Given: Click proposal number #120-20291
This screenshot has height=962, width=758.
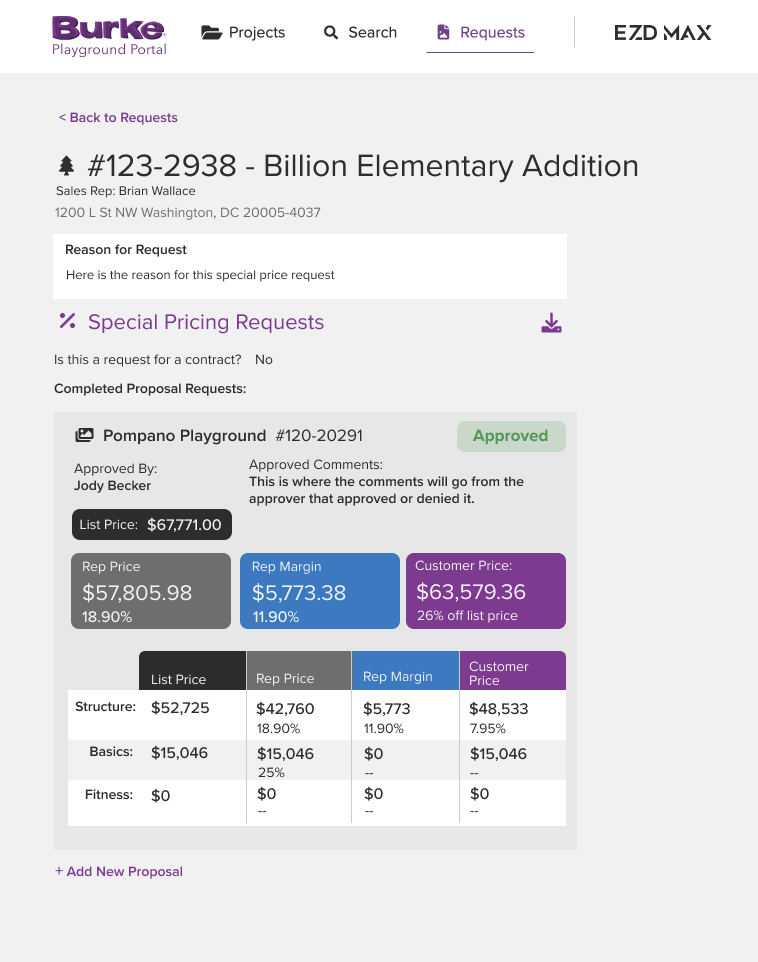Looking at the screenshot, I should pos(319,436).
